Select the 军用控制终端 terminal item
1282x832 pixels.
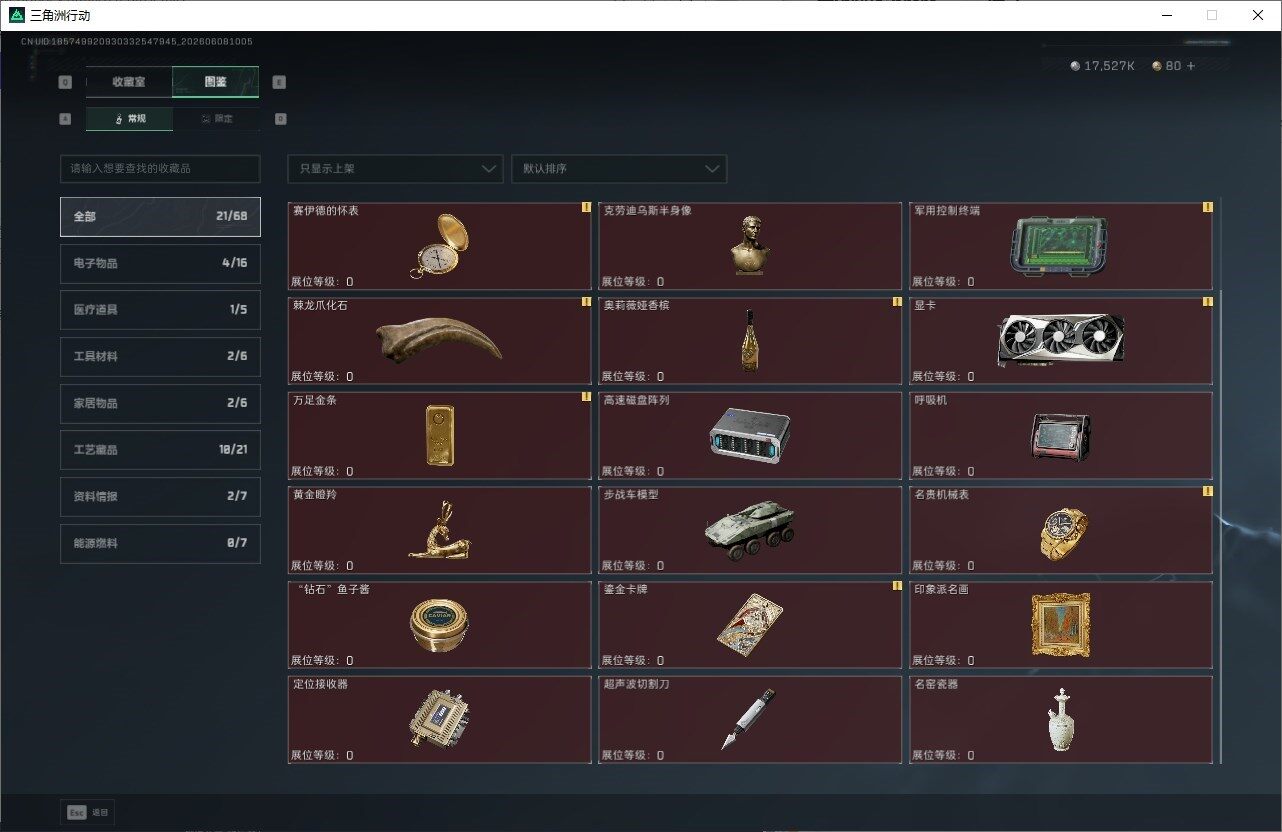tap(1061, 246)
